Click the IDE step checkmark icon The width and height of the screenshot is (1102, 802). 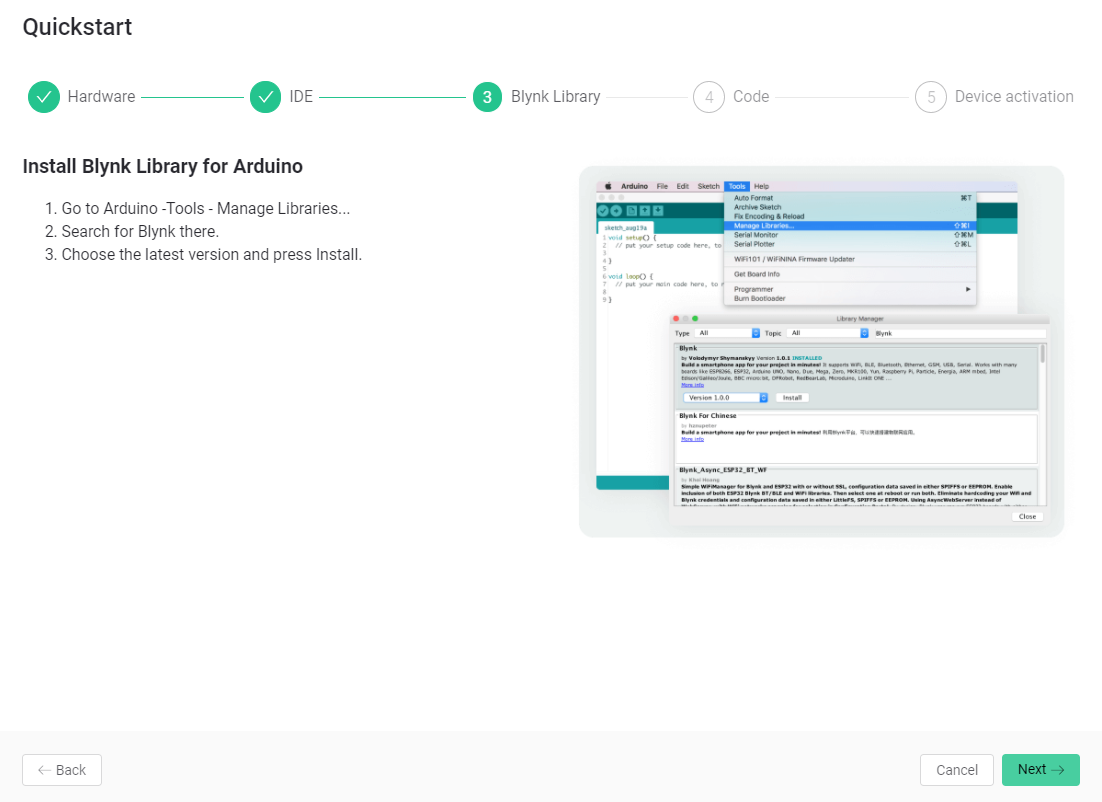tap(266, 97)
